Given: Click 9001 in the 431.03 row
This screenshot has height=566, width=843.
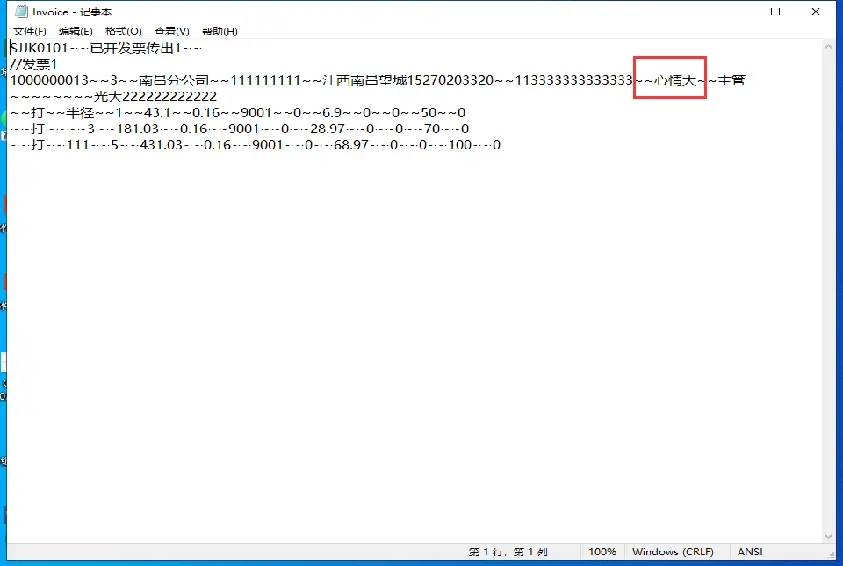Looking at the screenshot, I should [267, 145].
